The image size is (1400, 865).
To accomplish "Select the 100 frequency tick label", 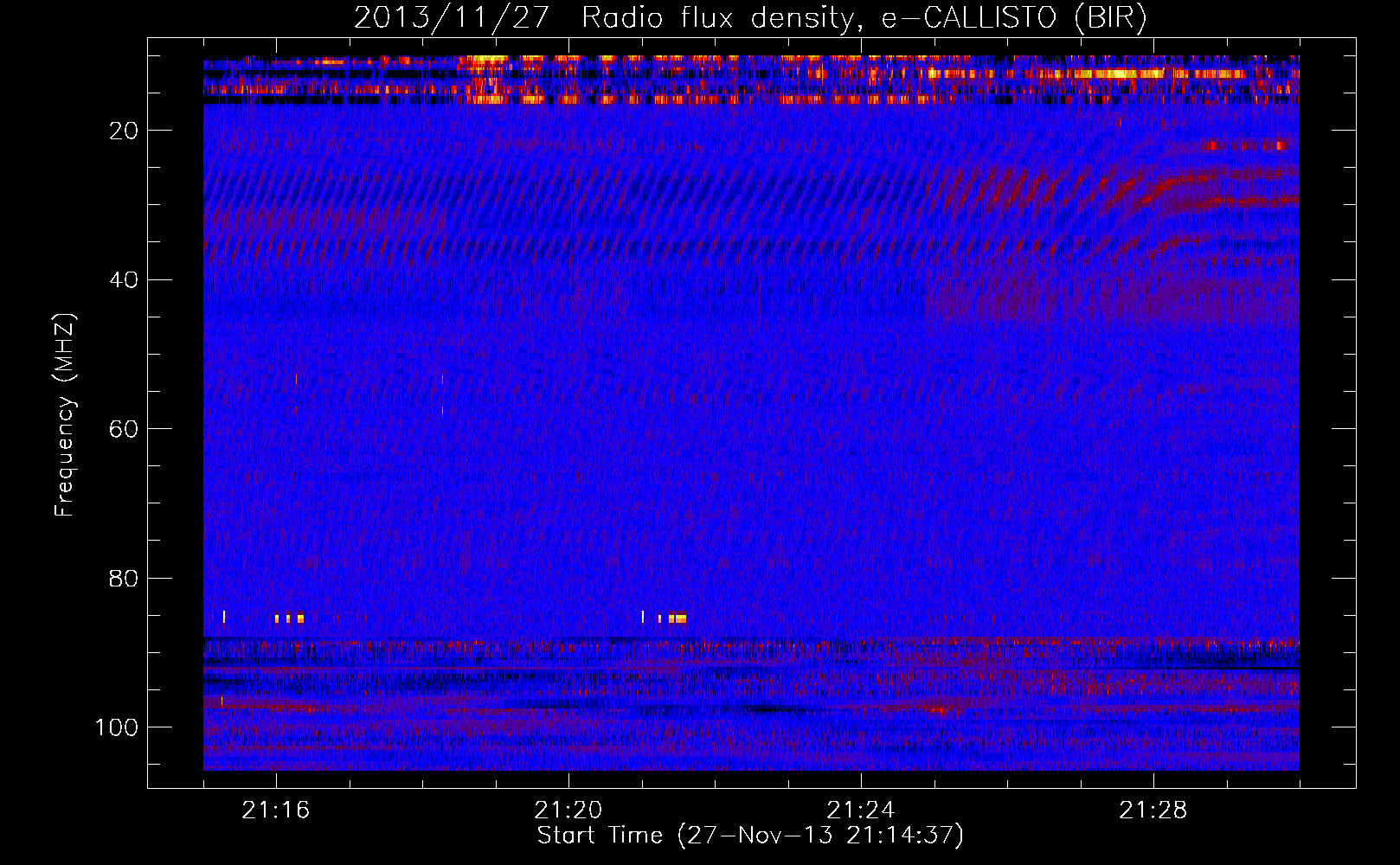I will coord(116,727).
